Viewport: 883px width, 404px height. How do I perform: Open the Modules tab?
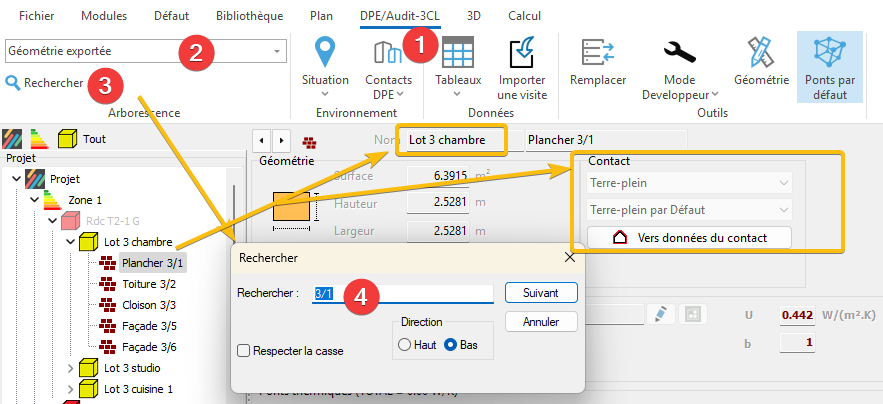click(104, 16)
